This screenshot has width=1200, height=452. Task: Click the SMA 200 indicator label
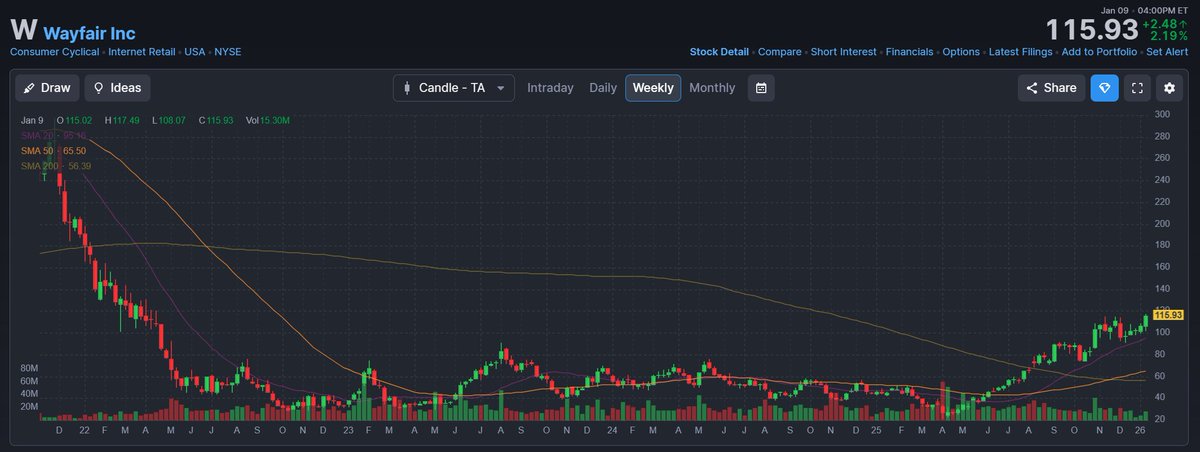point(56,165)
